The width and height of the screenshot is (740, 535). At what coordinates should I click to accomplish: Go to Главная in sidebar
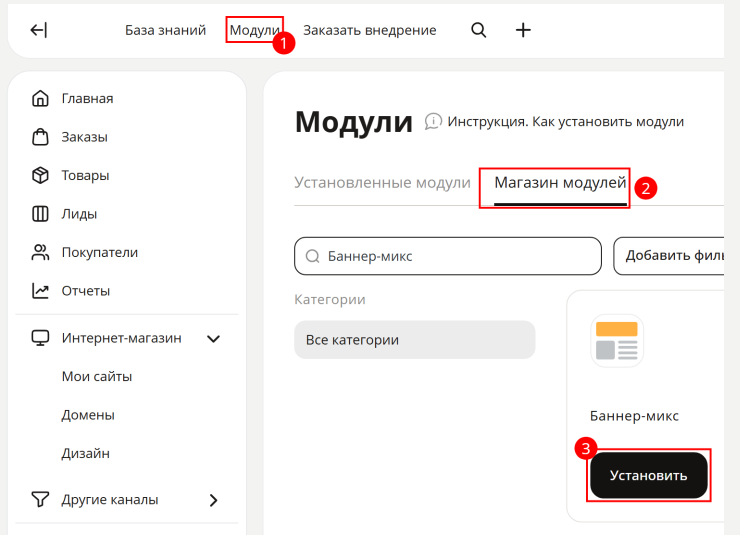87,99
